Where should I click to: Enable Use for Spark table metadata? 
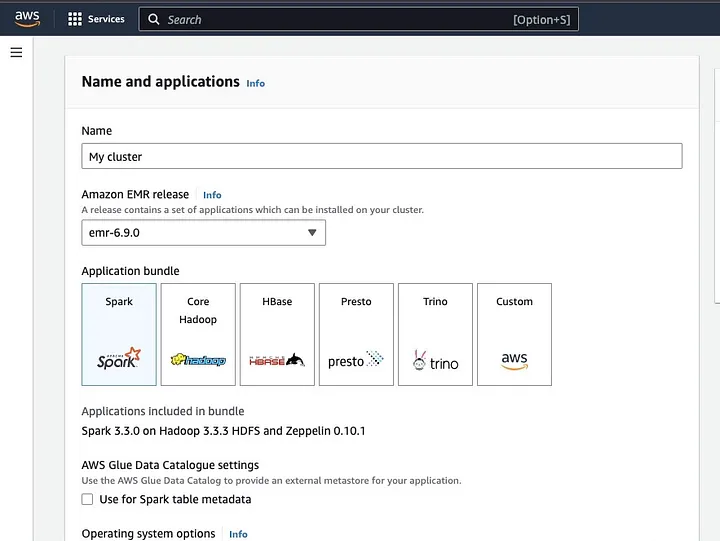click(88, 499)
